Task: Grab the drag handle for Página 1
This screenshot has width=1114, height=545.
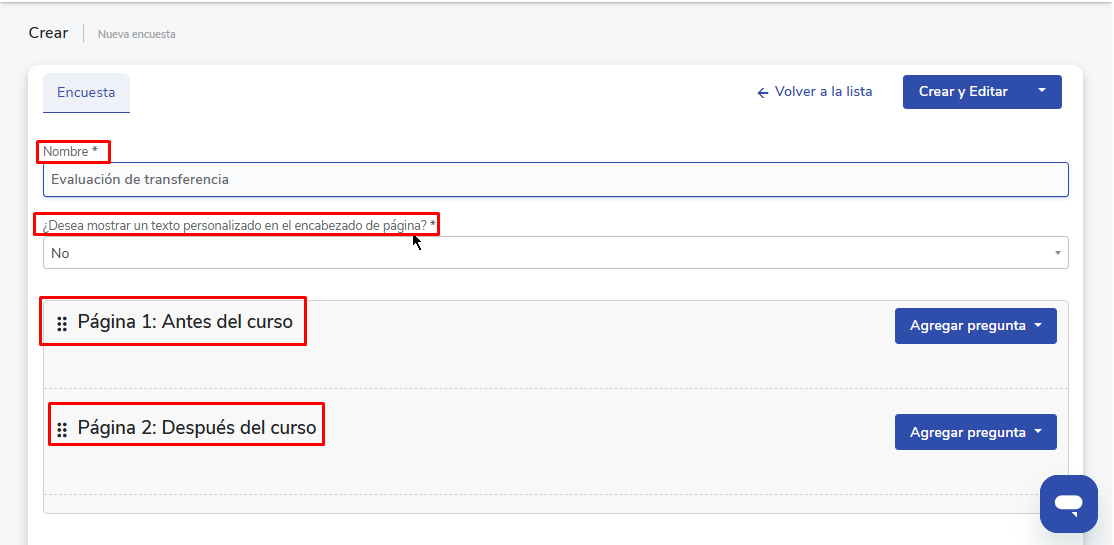Action: (x=62, y=324)
